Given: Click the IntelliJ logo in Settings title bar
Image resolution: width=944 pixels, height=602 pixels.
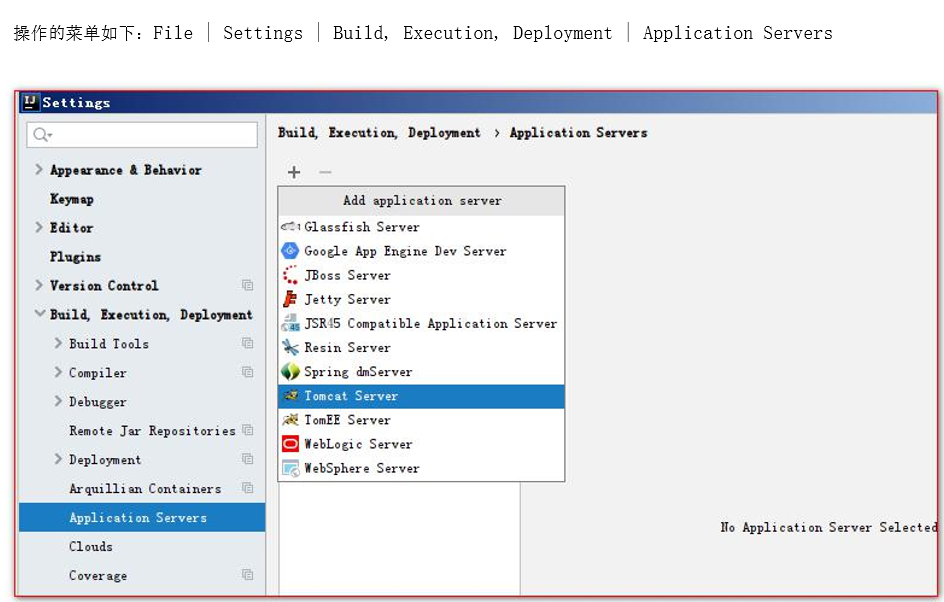Looking at the screenshot, I should 30,102.
